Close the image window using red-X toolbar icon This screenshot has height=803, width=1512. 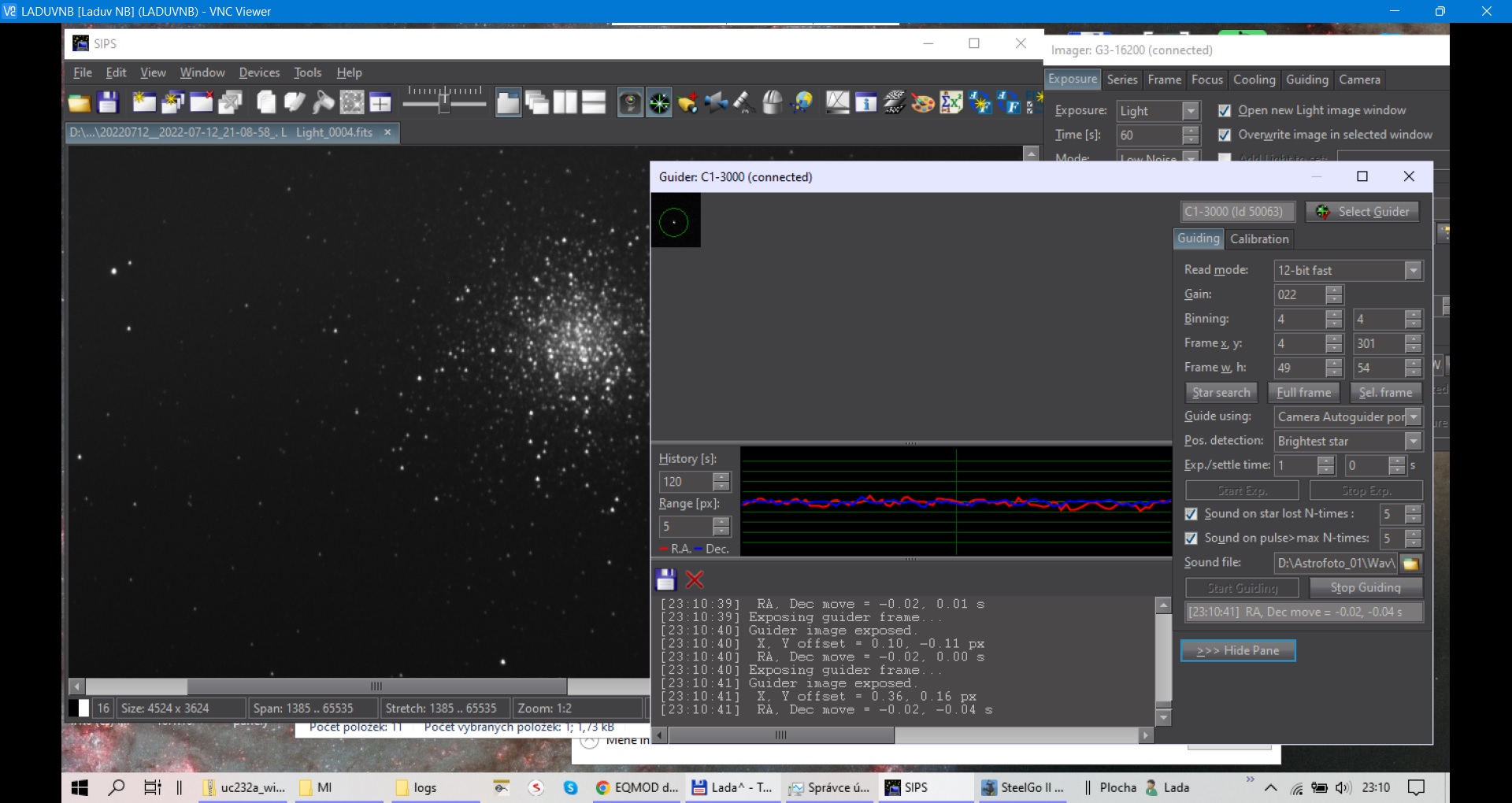tap(202, 102)
